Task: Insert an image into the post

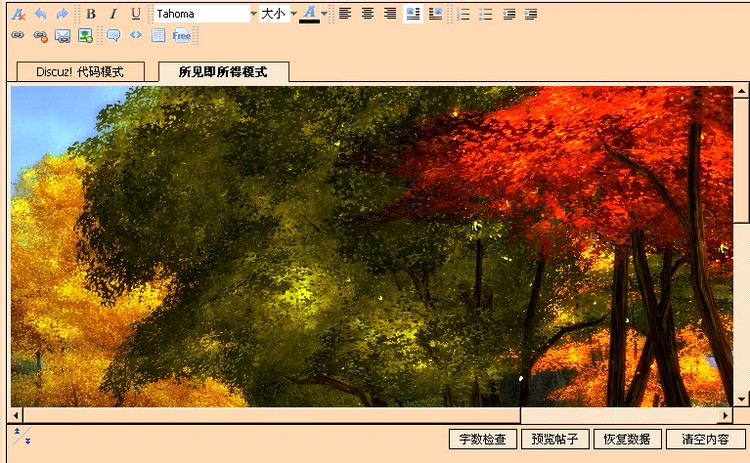Action: click(x=85, y=36)
